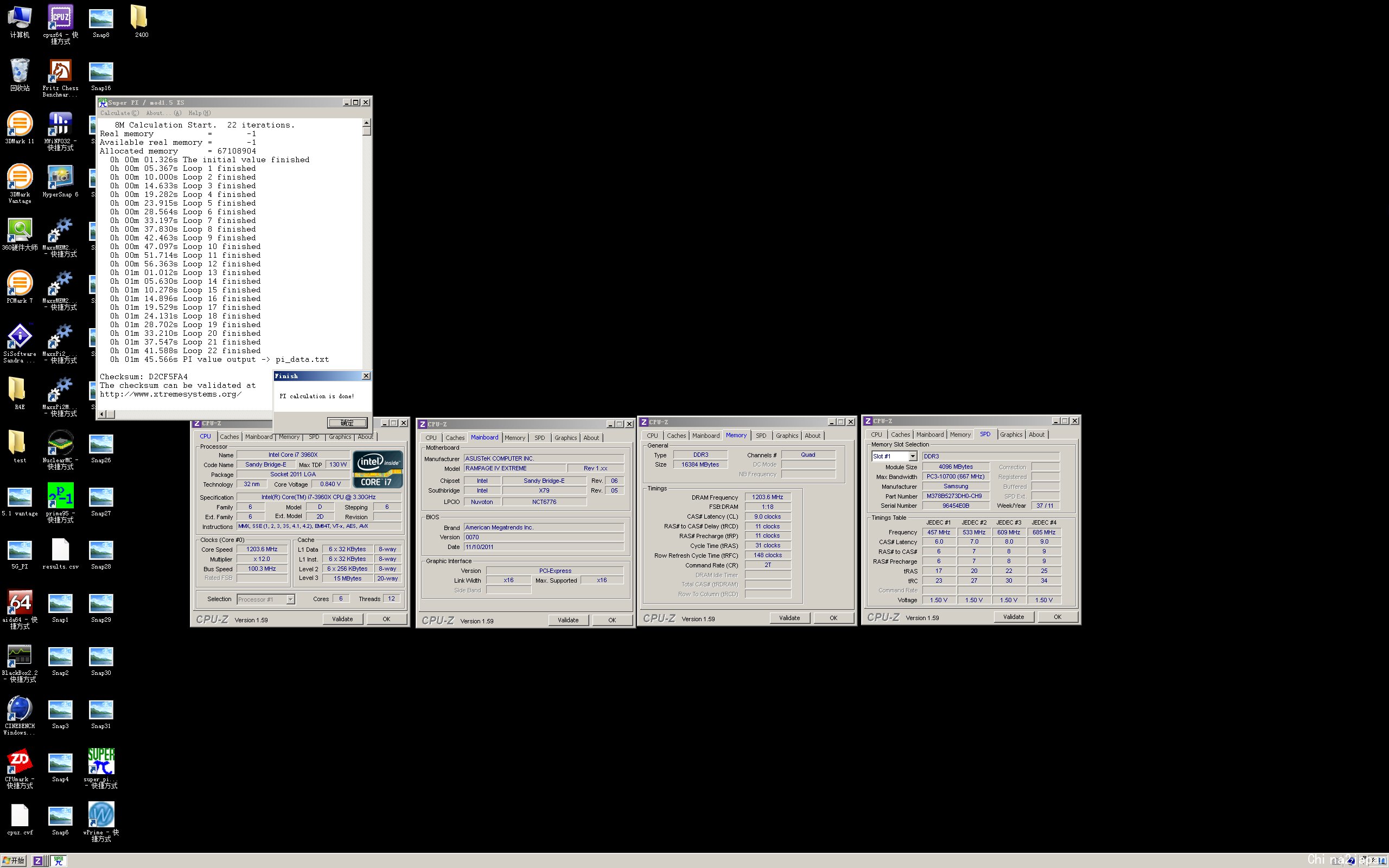Launch NuclearMC shortcut
Viewport: 1389px width, 868px height.
60,450
